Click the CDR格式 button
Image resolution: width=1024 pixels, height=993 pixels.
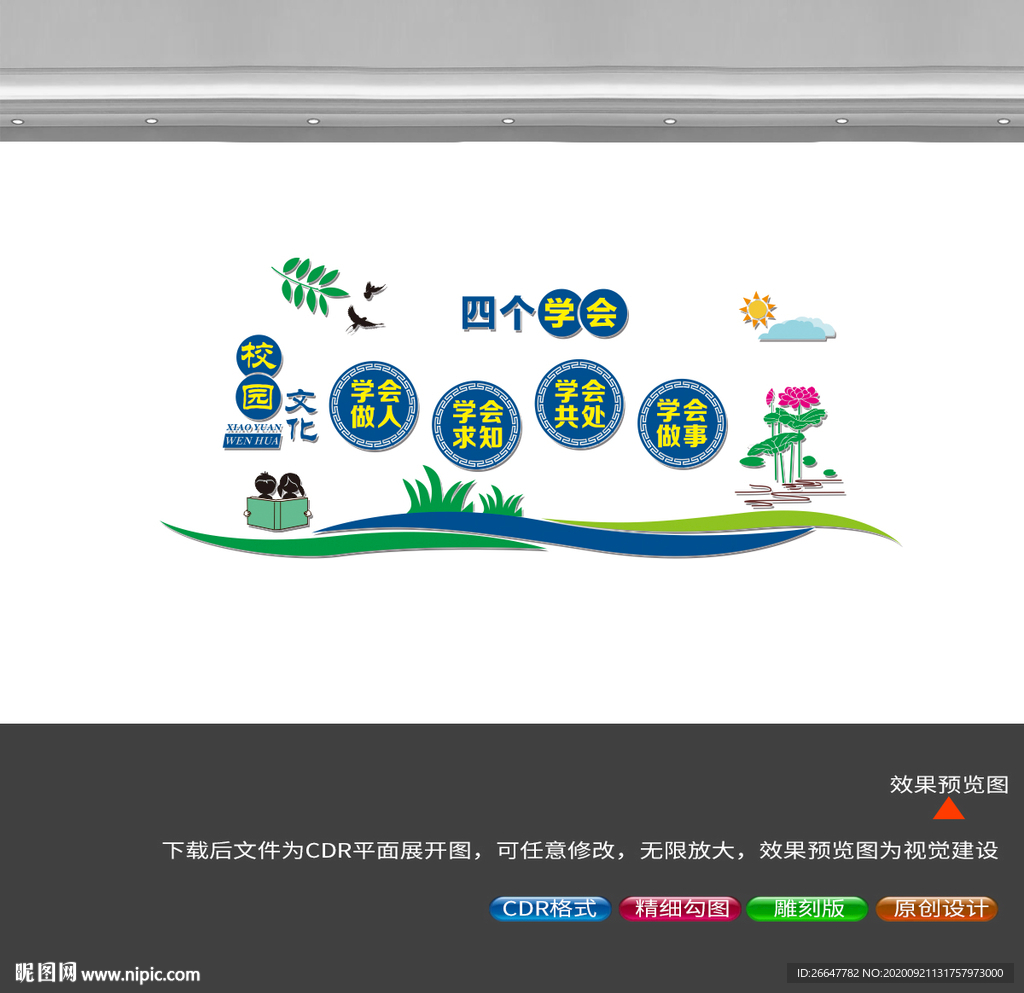(549, 909)
